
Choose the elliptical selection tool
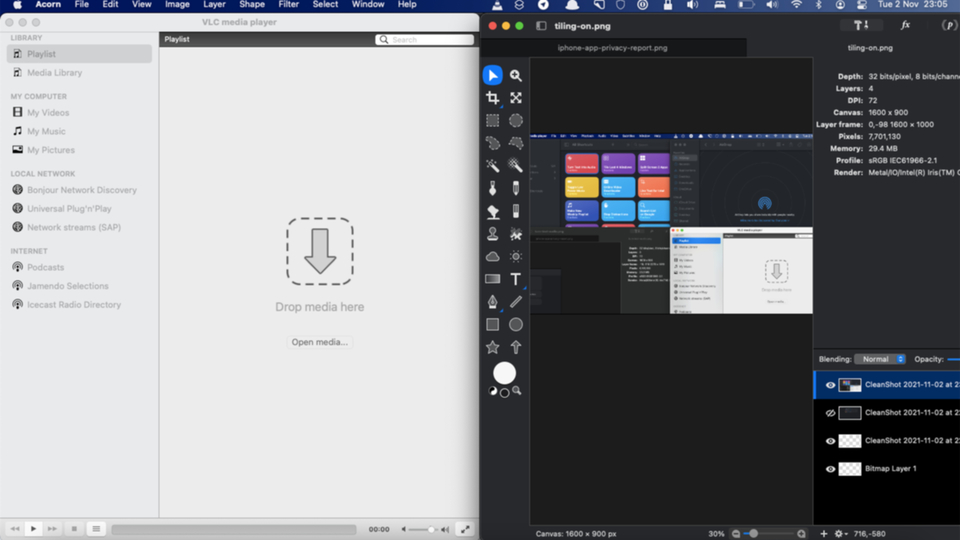[516, 121]
